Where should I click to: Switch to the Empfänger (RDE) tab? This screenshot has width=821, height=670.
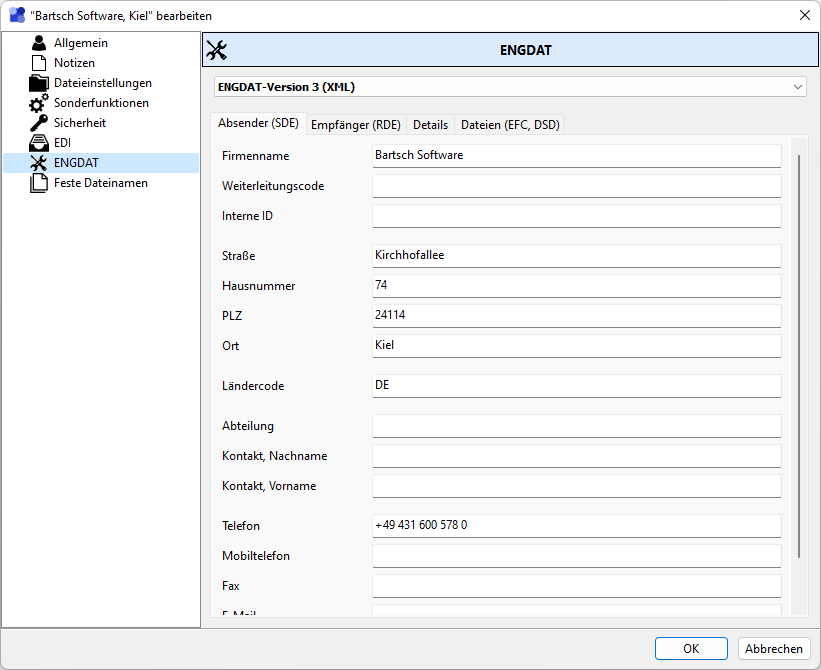tap(355, 125)
